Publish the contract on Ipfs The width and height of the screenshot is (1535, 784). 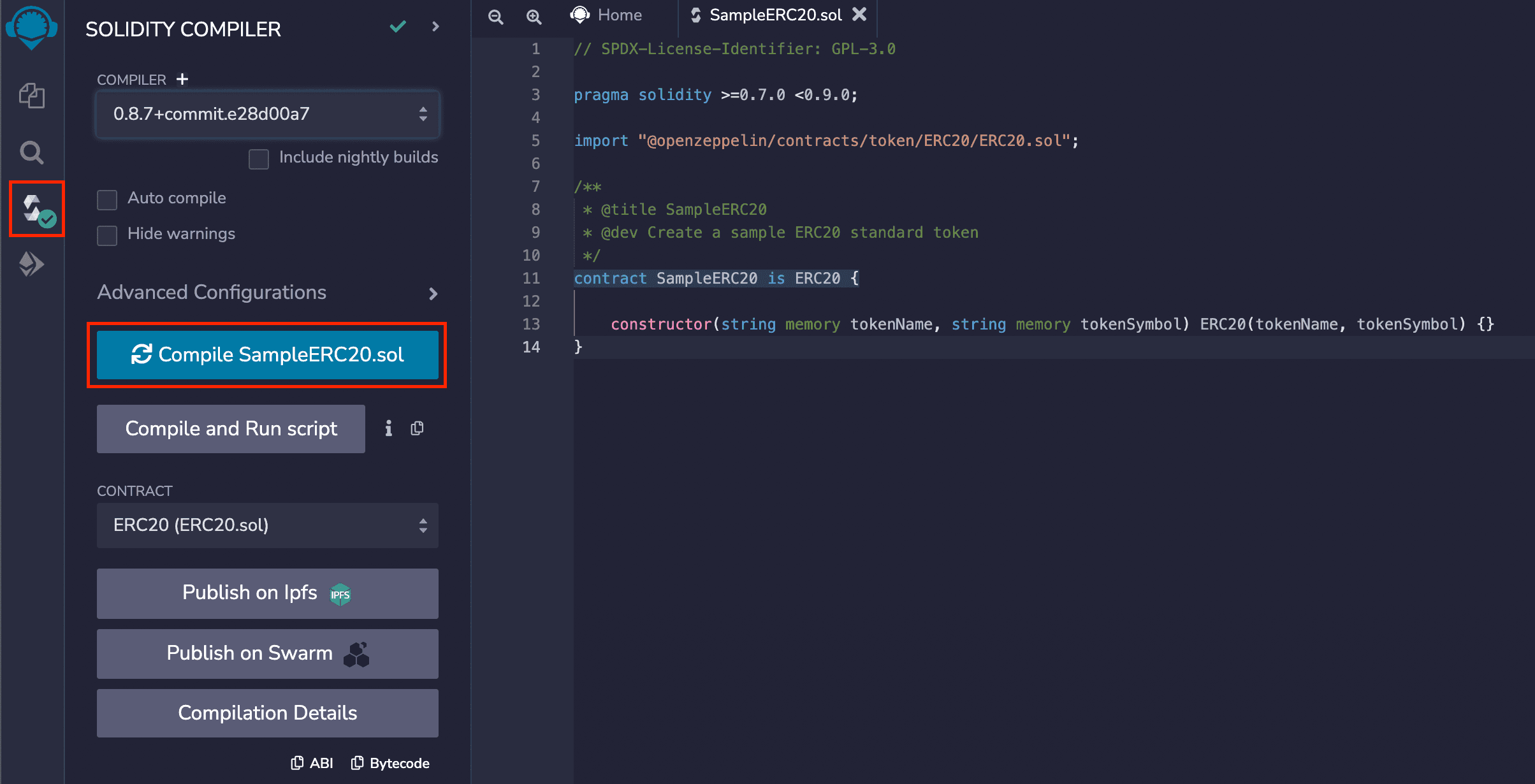click(267, 593)
